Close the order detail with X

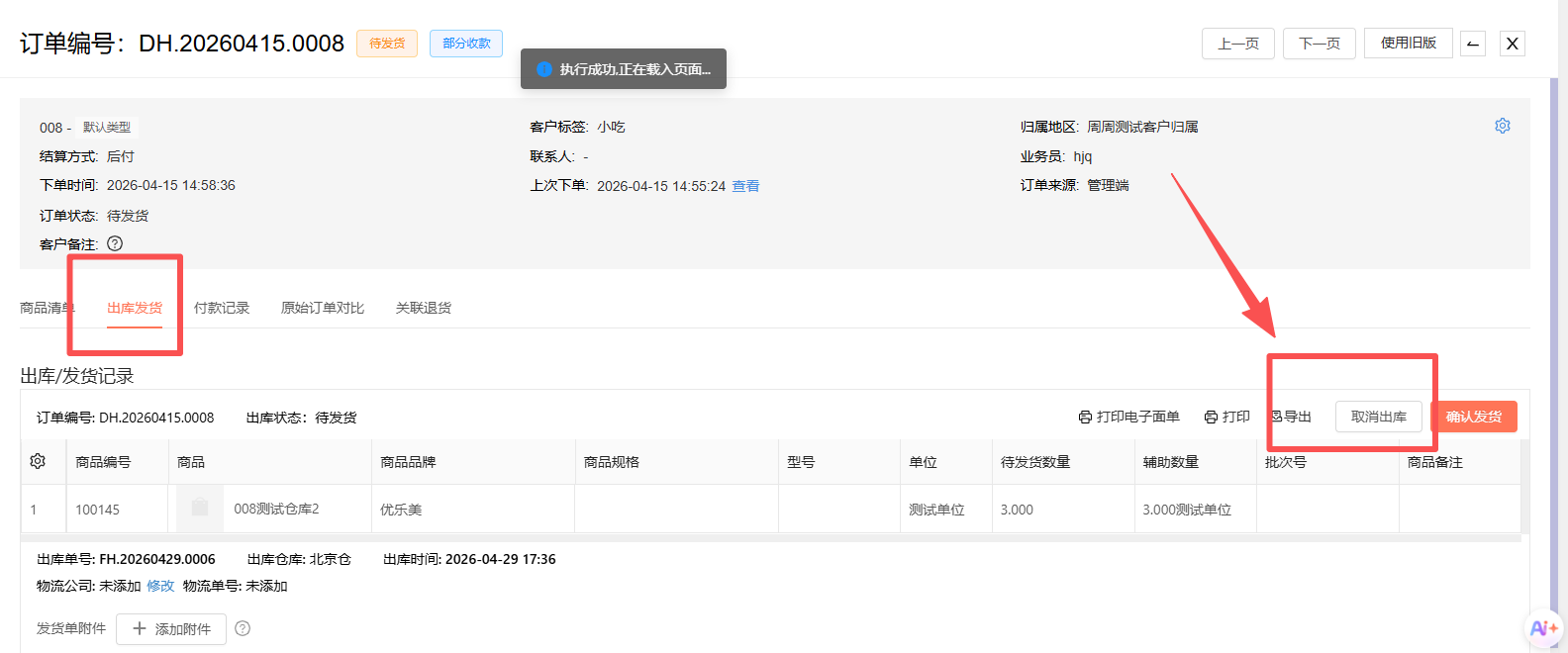(1513, 44)
